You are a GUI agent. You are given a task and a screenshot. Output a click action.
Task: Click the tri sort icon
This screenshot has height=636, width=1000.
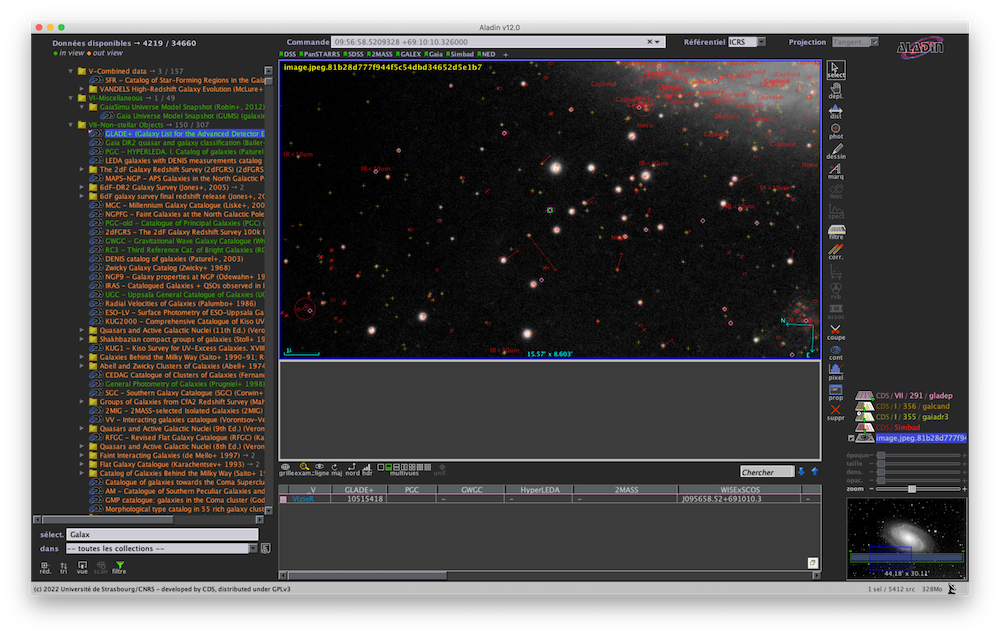[x=63, y=567]
